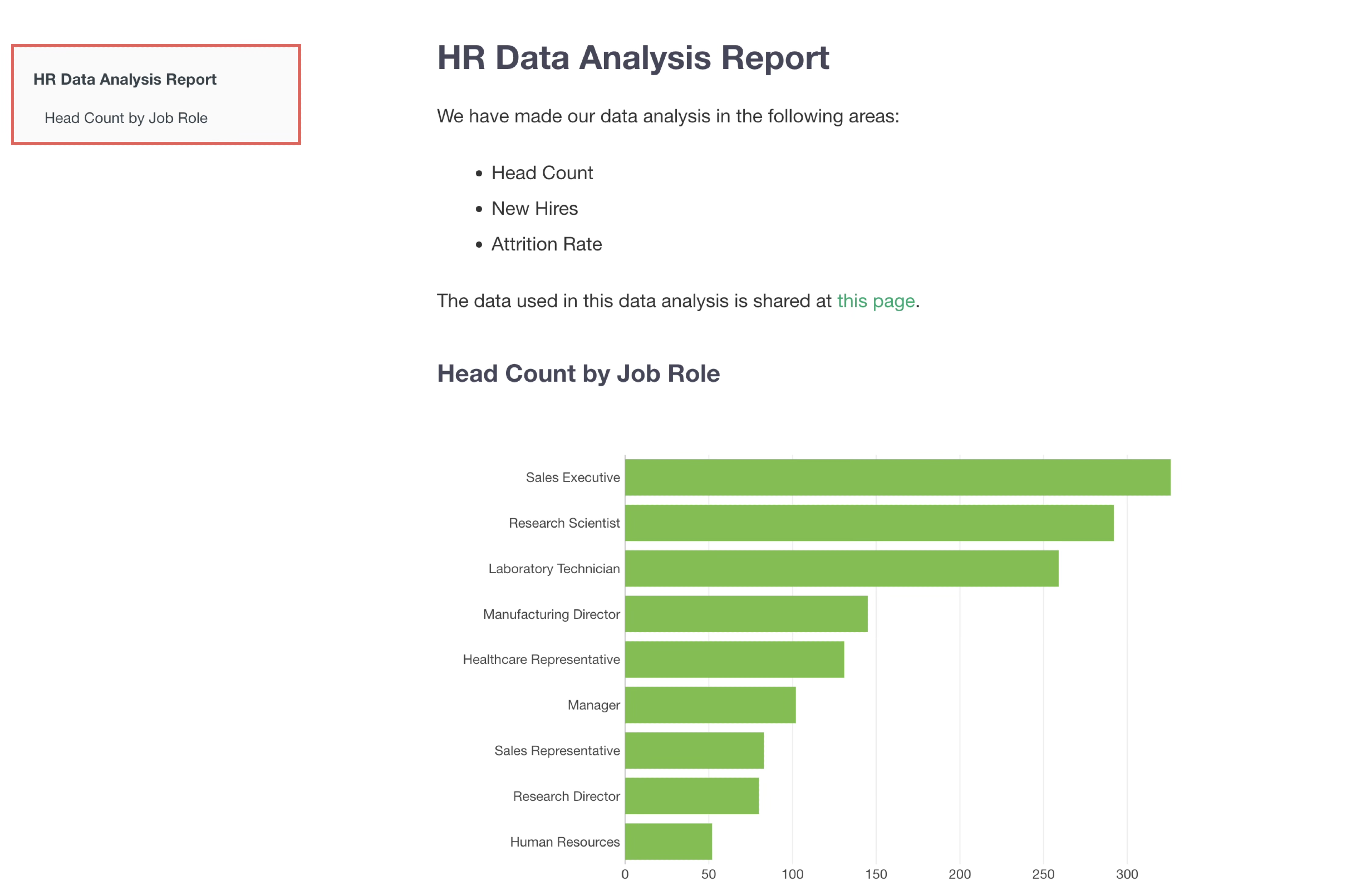Click the Human Resources bar
This screenshot has height=896, width=1346.
[x=668, y=842]
